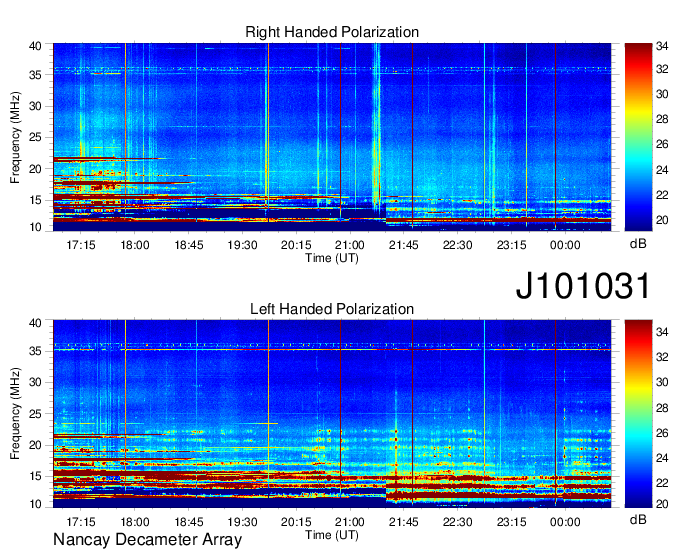Select the 35 MHz frequency tick on the left-handed plot

coord(35,351)
